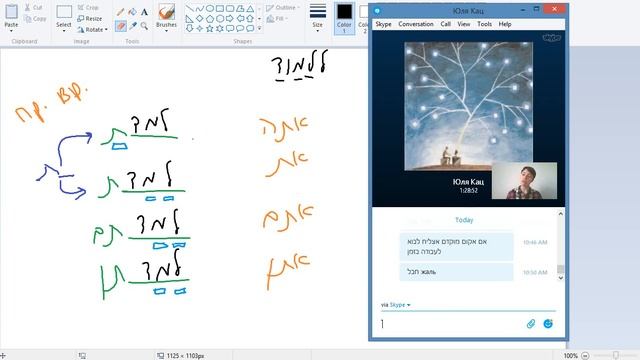Open the emoticon picker in Skype
Viewport: 640px width, 360px height.
point(548,324)
